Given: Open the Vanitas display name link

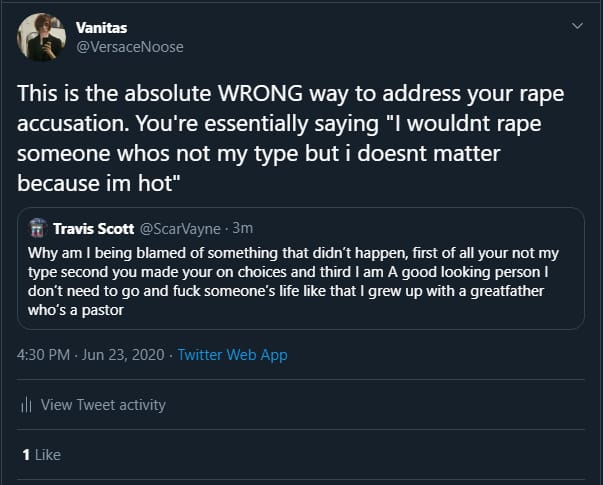Looking at the screenshot, I should coord(101,28).
